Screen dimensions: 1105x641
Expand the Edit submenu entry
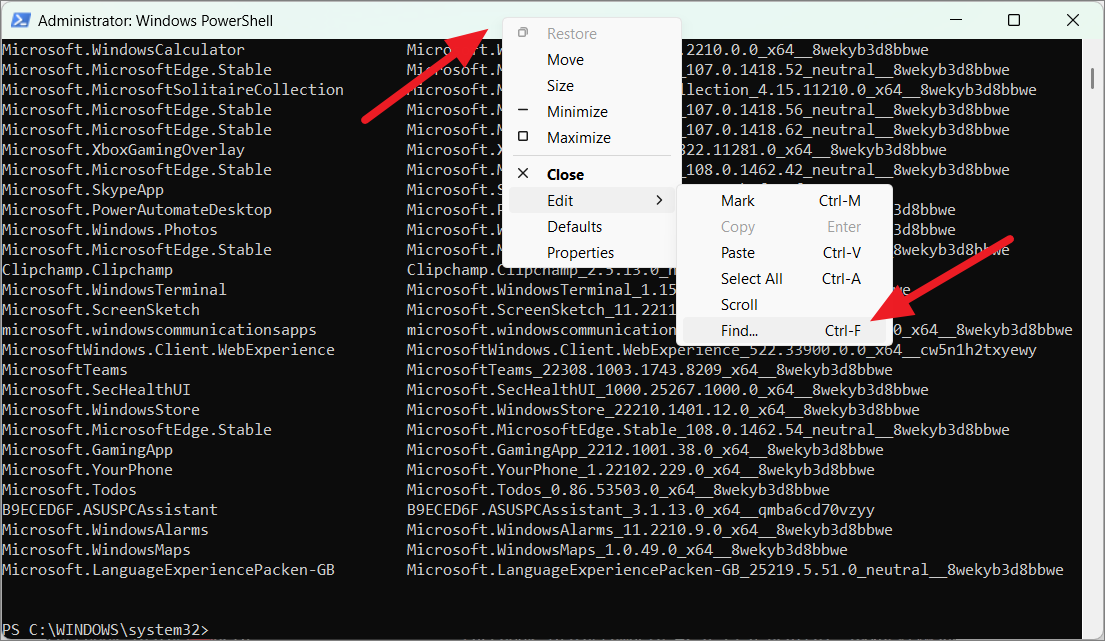click(x=592, y=201)
